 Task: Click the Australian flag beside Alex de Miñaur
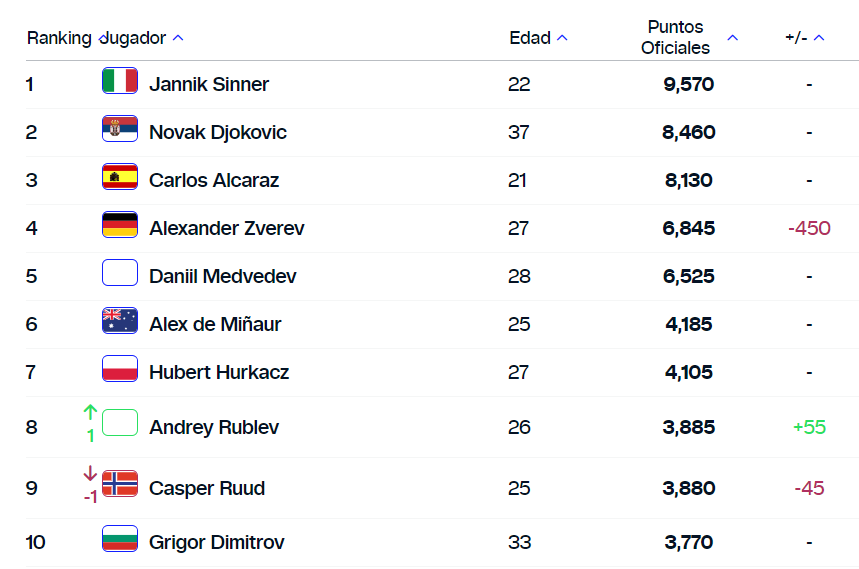click(x=120, y=321)
